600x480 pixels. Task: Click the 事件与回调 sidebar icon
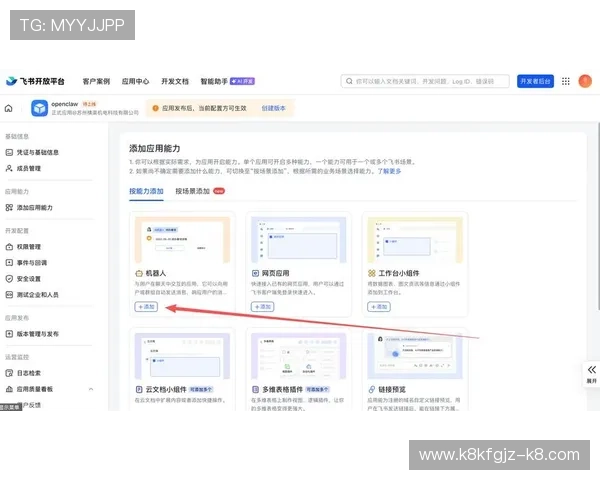[9, 263]
